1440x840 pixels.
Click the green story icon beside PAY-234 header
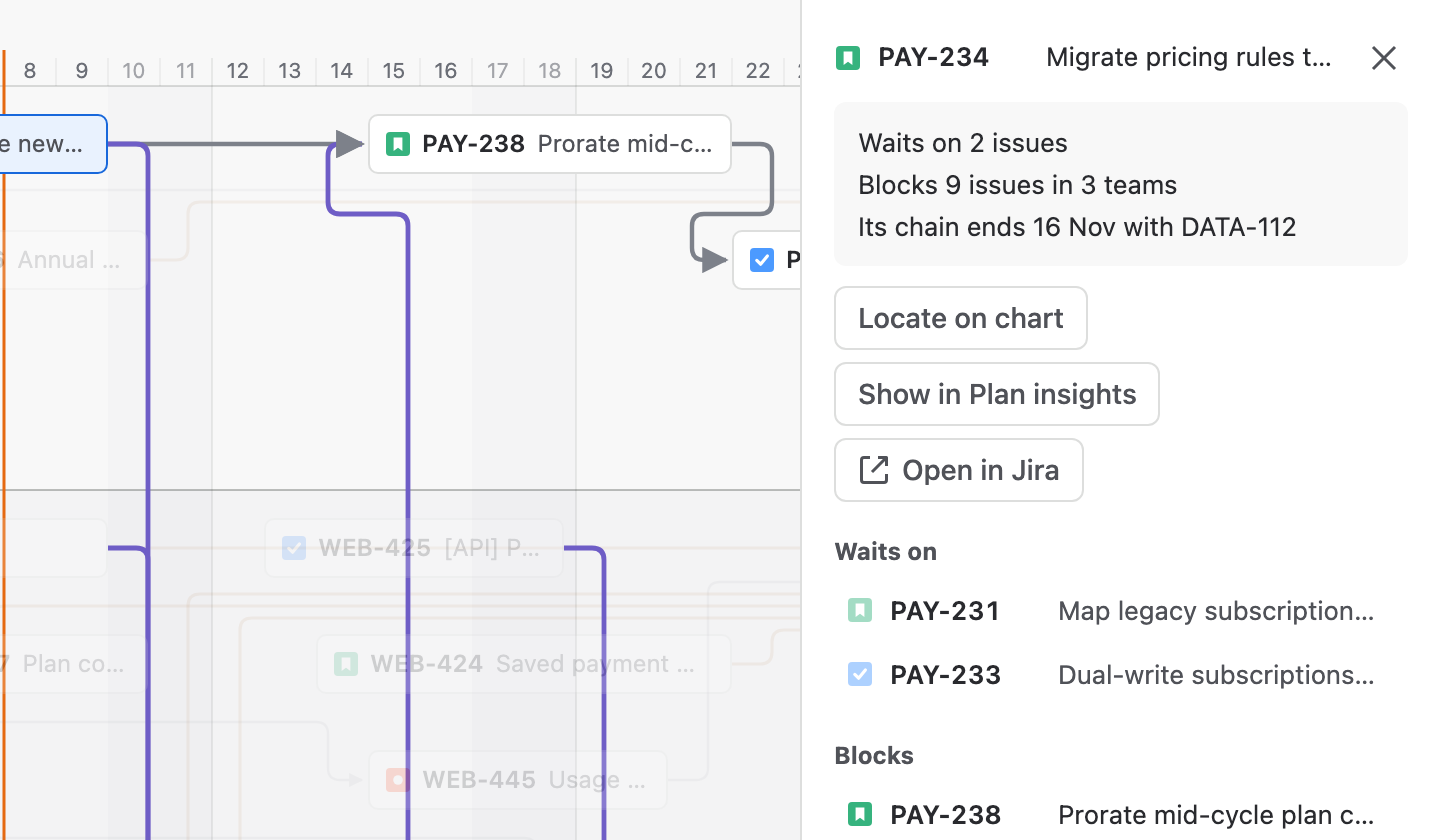848,58
